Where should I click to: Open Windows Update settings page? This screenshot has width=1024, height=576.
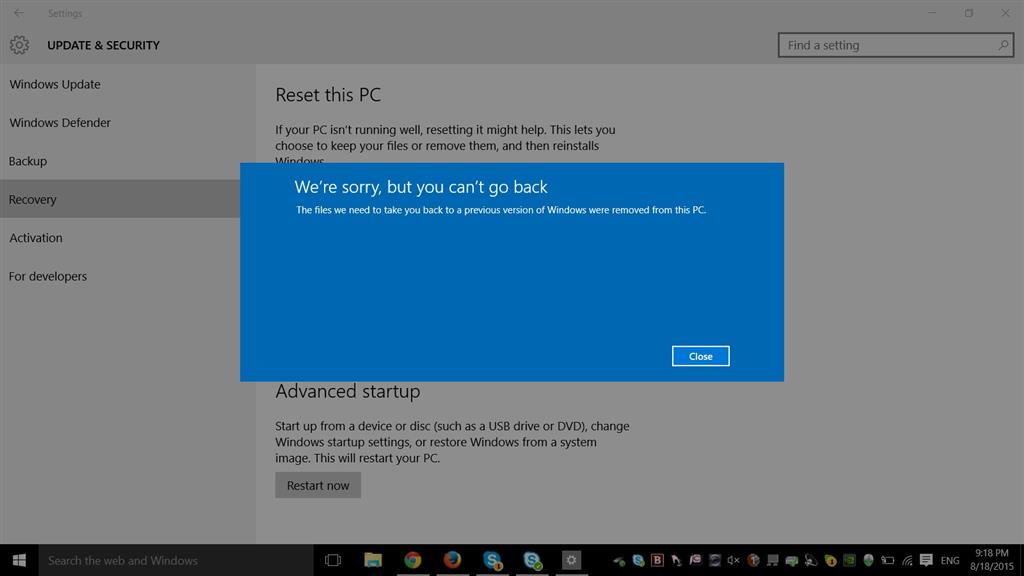coord(55,84)
